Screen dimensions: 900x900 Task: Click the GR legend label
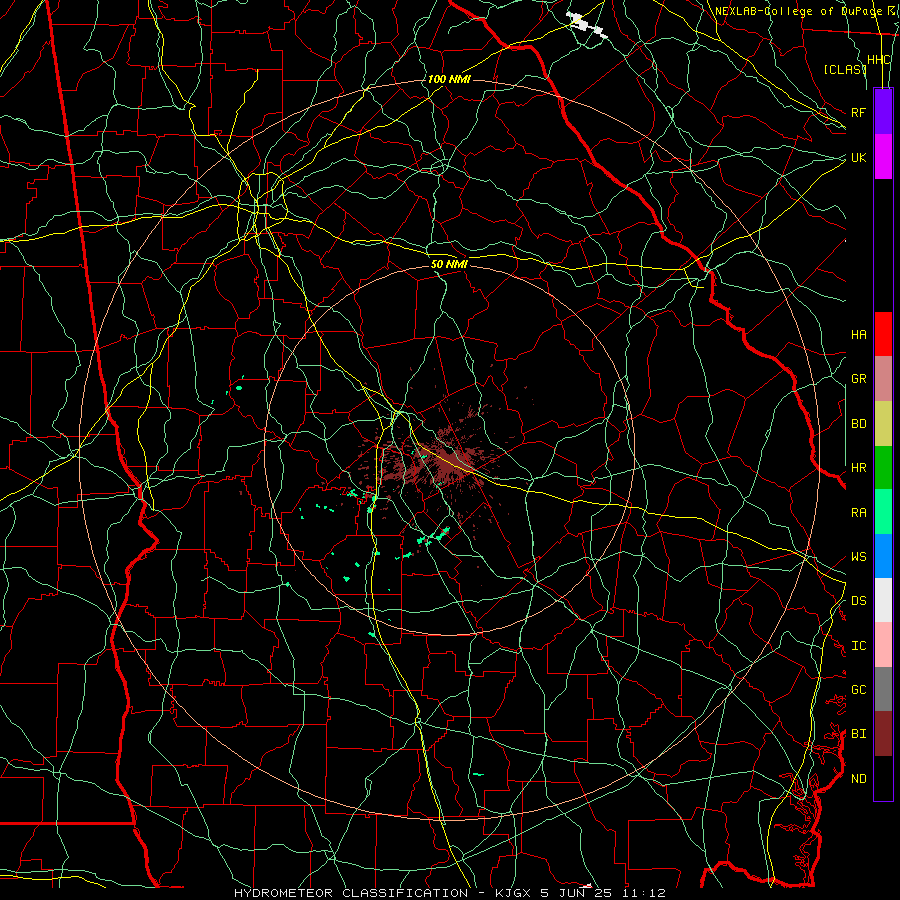pos(858,379)
